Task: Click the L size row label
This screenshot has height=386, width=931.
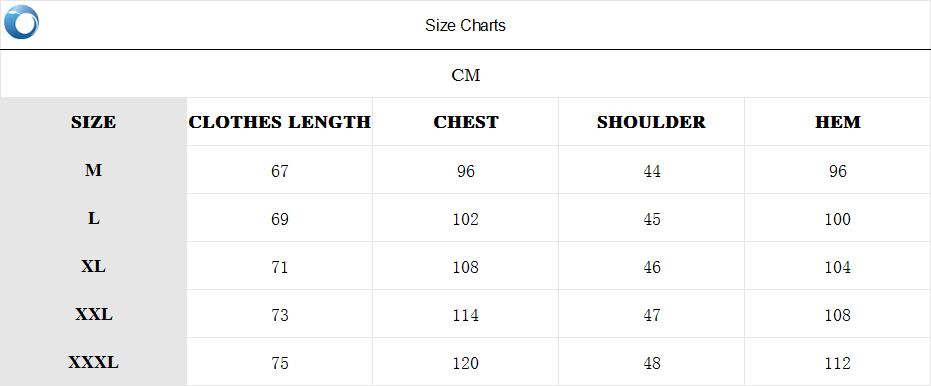Action: point(93,219)
